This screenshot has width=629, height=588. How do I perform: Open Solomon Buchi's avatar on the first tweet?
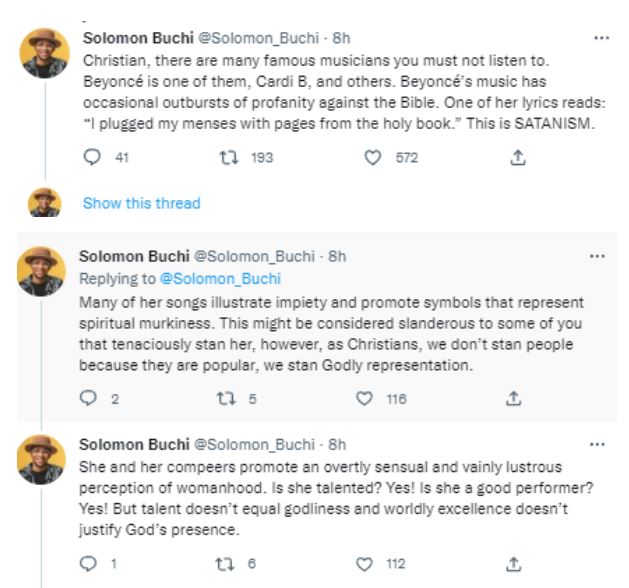tap(44, 52)
